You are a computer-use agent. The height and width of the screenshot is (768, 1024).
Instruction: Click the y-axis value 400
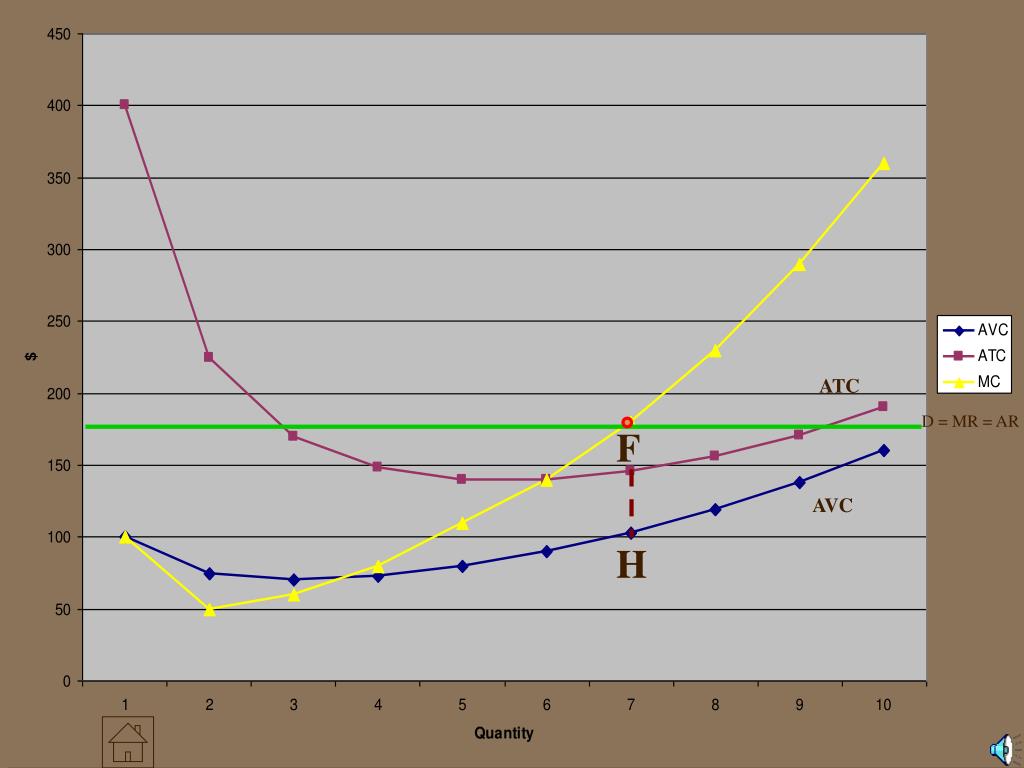[59, 105]
